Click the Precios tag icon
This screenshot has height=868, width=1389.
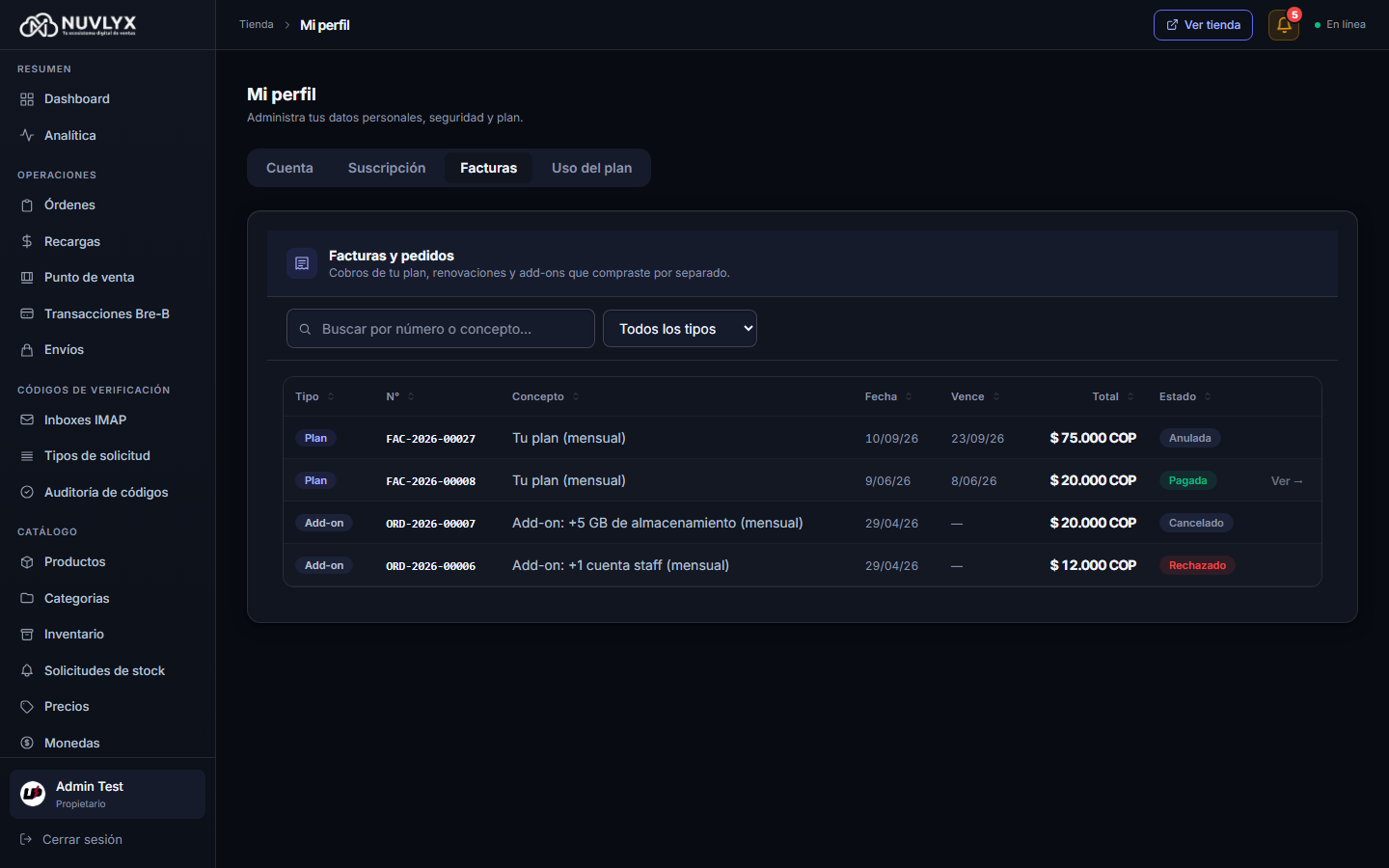[27, 707]
